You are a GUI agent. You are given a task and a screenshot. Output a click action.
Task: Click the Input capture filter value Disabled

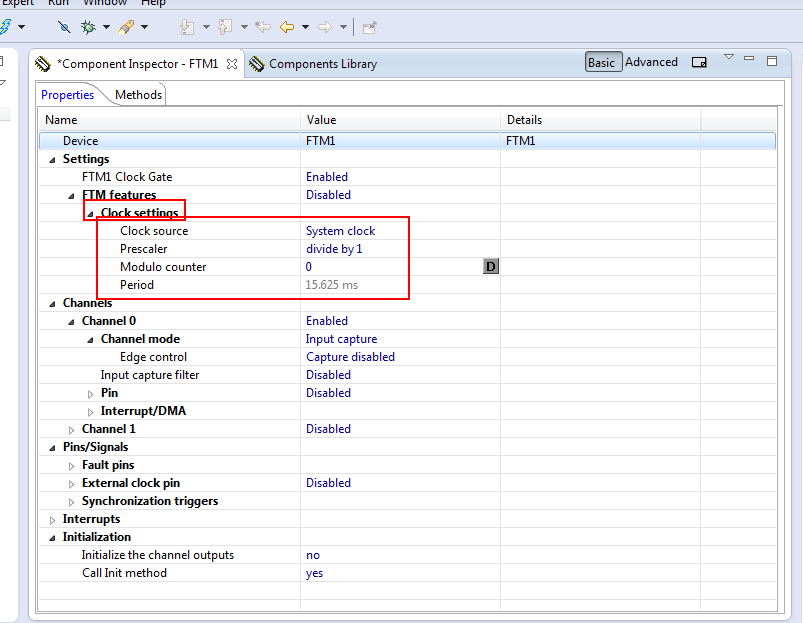coord(328,375)
